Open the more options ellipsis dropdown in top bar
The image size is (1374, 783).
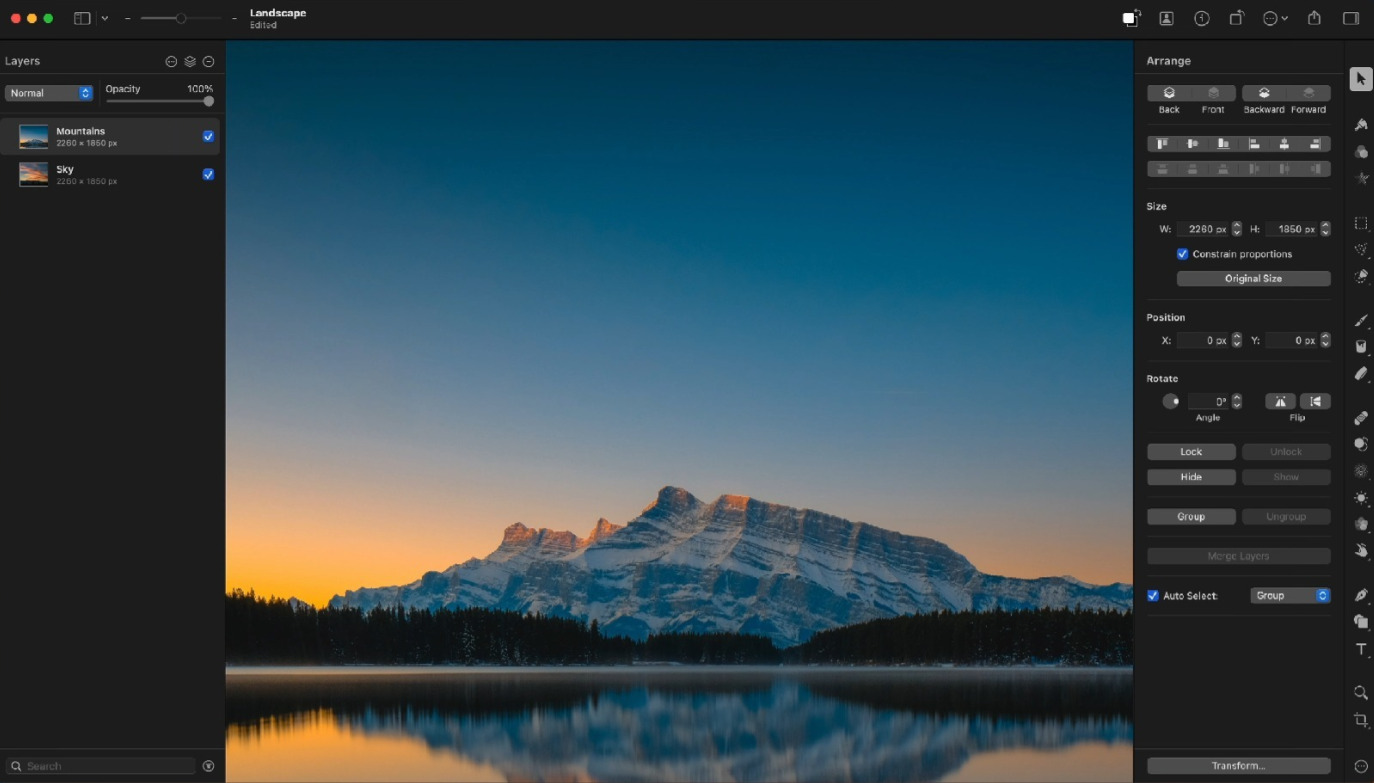[x=1275, y=18]
